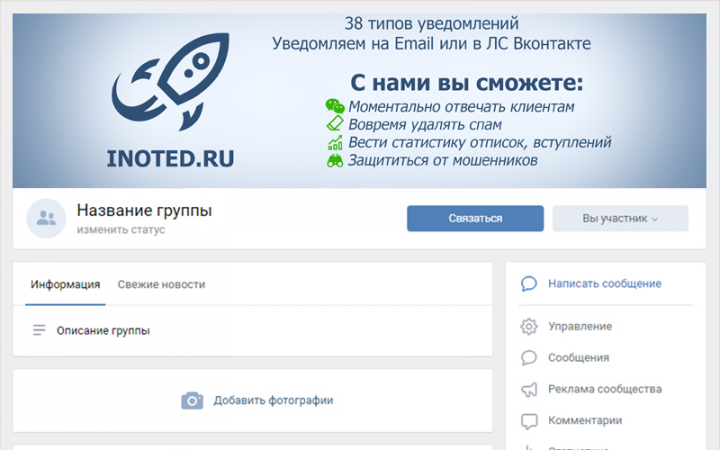Image resolution: width=720 pixels, height=450 pixels.
Task: Click Добавить фотографии link
Action: (x=273, y=400)
